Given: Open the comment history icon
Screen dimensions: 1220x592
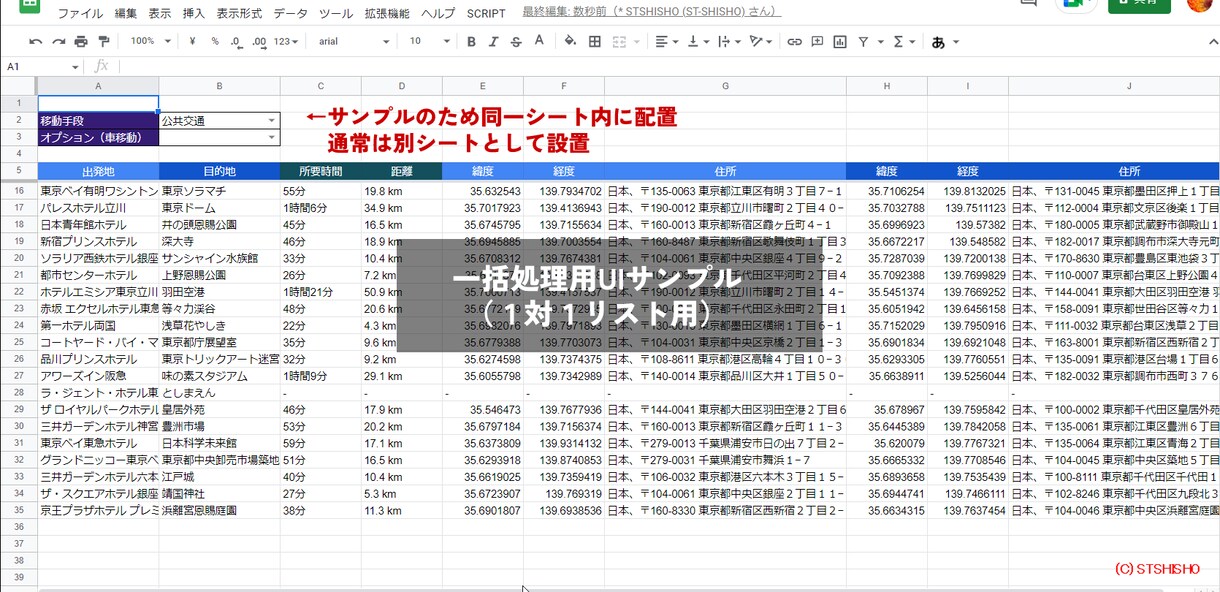Looking at the screenshot, I should [1029, 5].
